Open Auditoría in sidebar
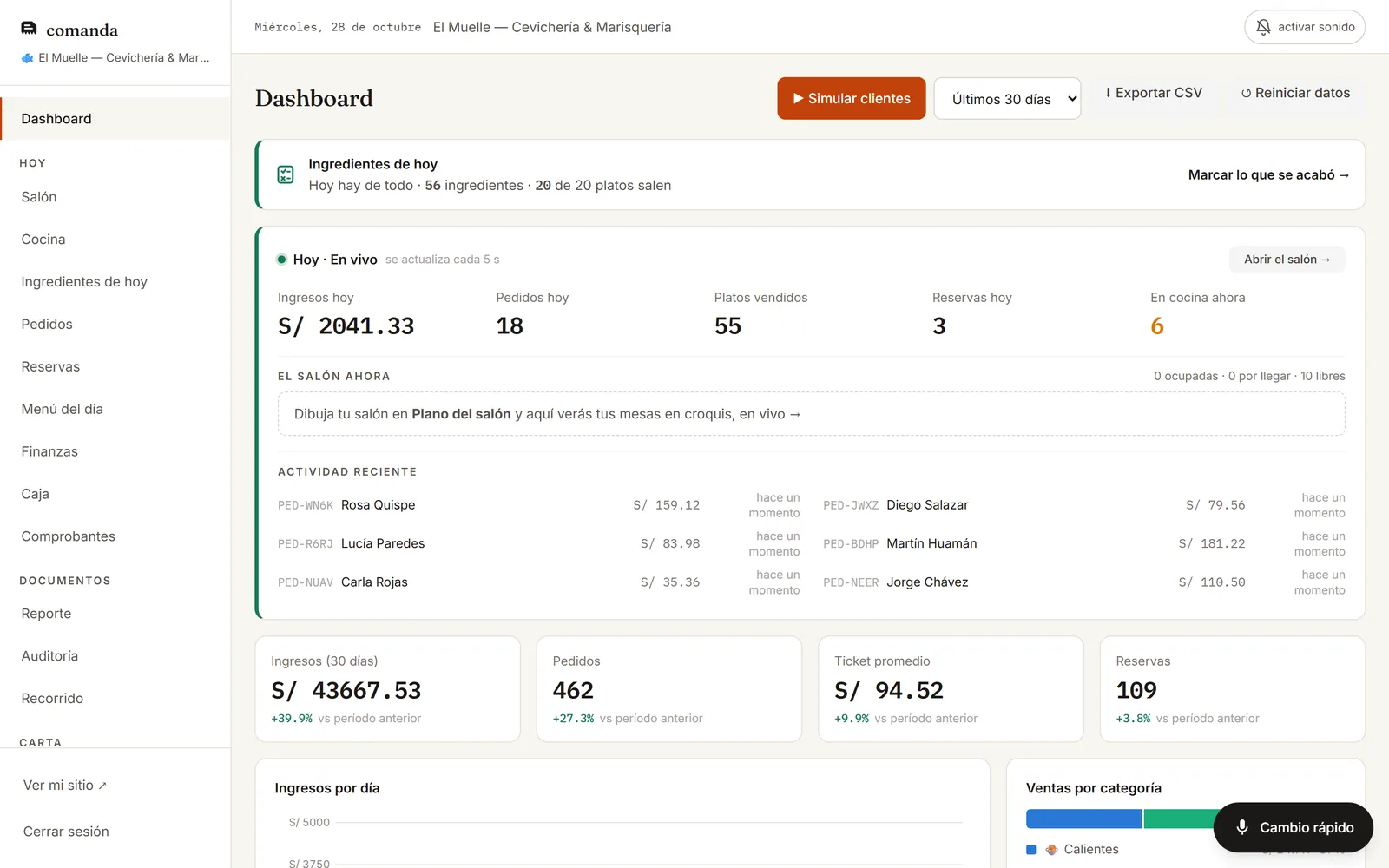This screenshot has height=868, width=1389. [115, 657]
